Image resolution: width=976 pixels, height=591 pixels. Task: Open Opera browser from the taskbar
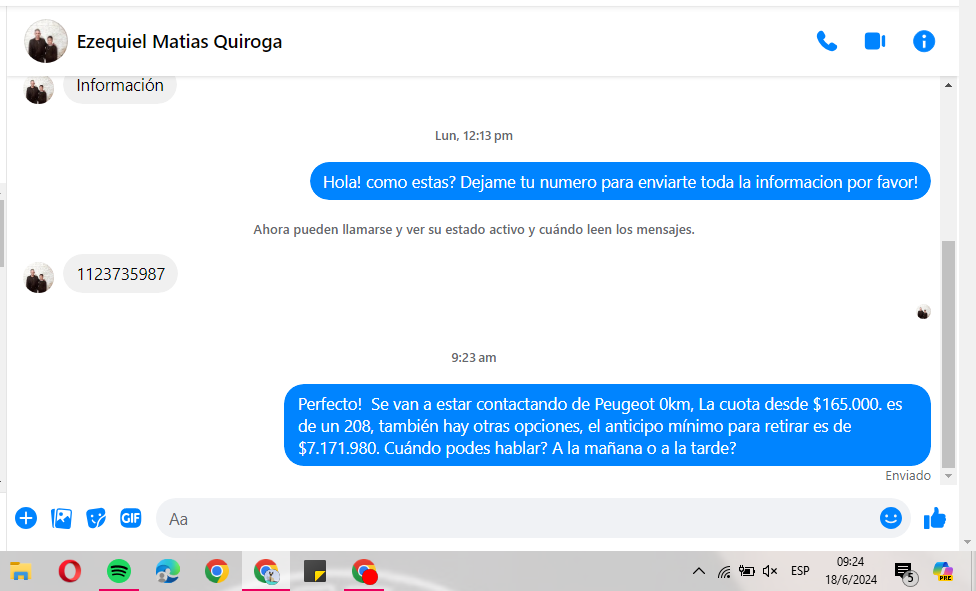(x=70, y=571)
